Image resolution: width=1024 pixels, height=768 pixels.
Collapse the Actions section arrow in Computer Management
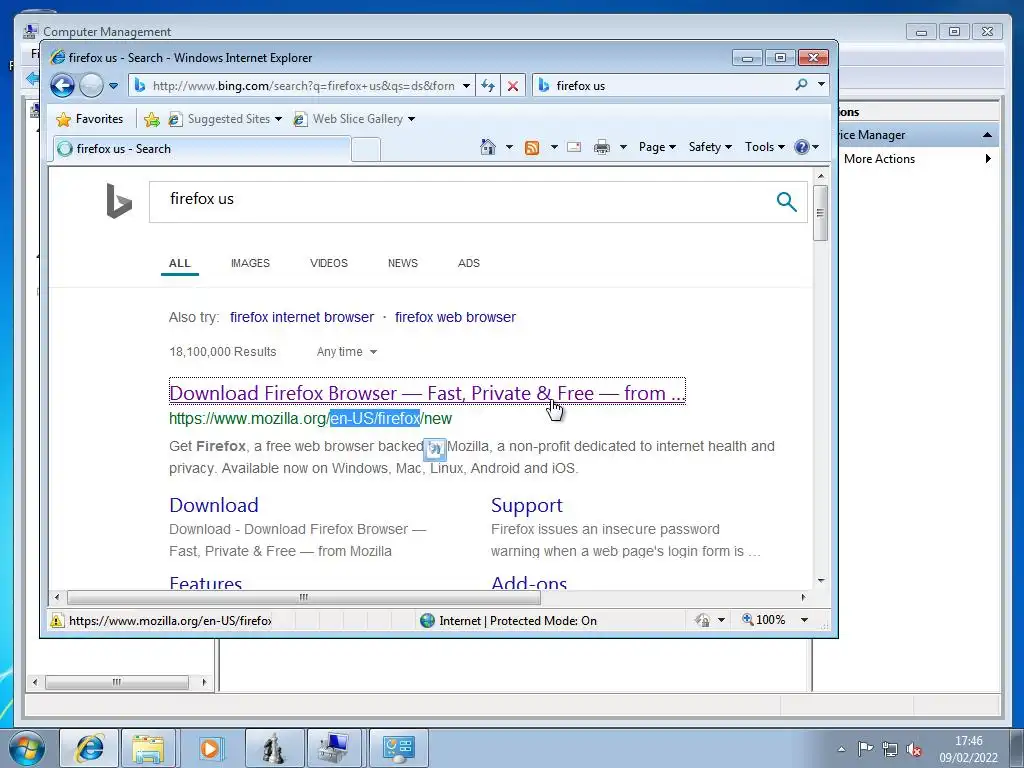click(987, 135)
